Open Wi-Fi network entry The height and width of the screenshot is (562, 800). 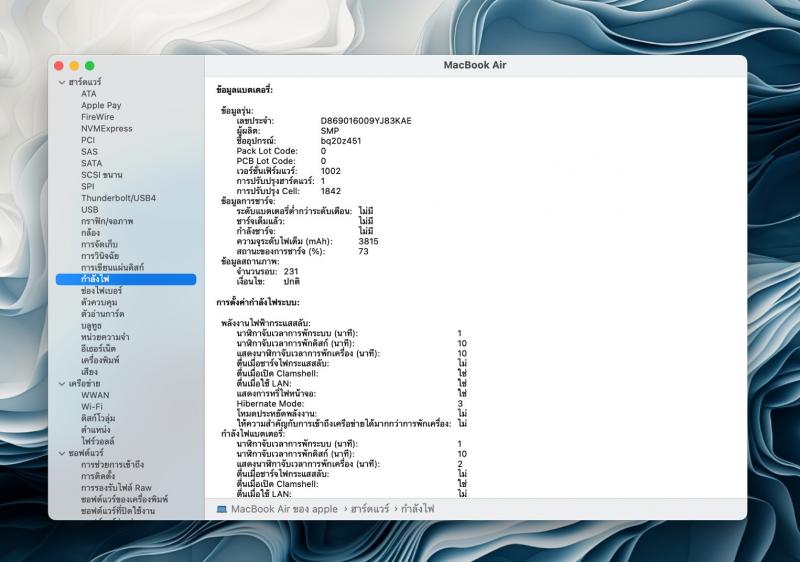[x=92, y=406]
